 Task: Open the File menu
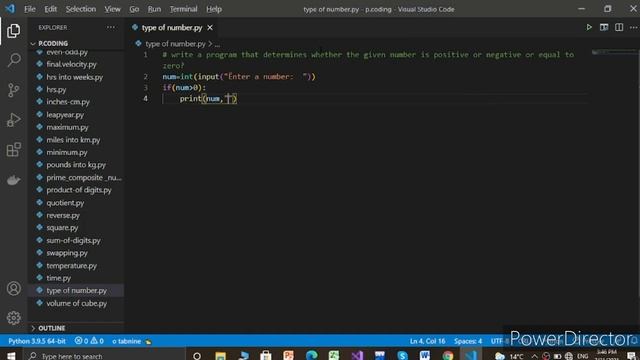tap(29, 9)
